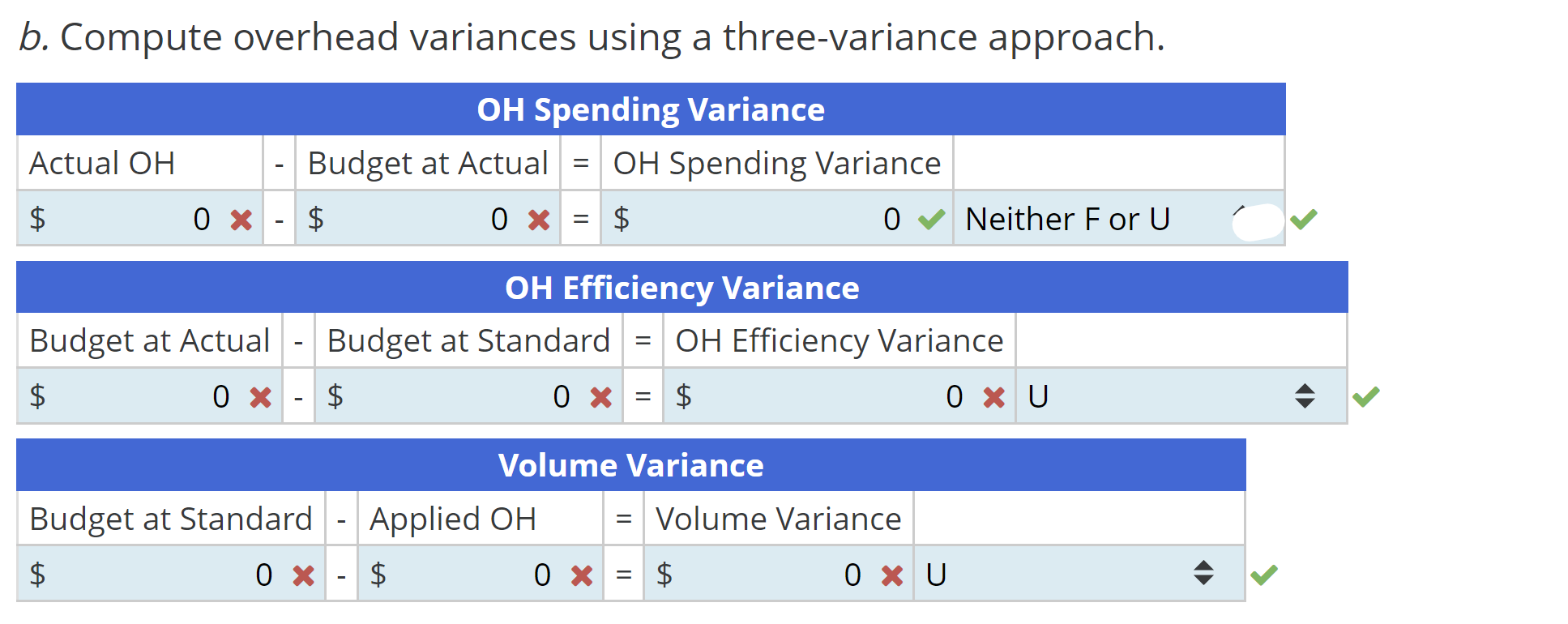Click the Applied OH amount field
The height and width of the screenshot is (624, 1568).
(x=470, y=574)
